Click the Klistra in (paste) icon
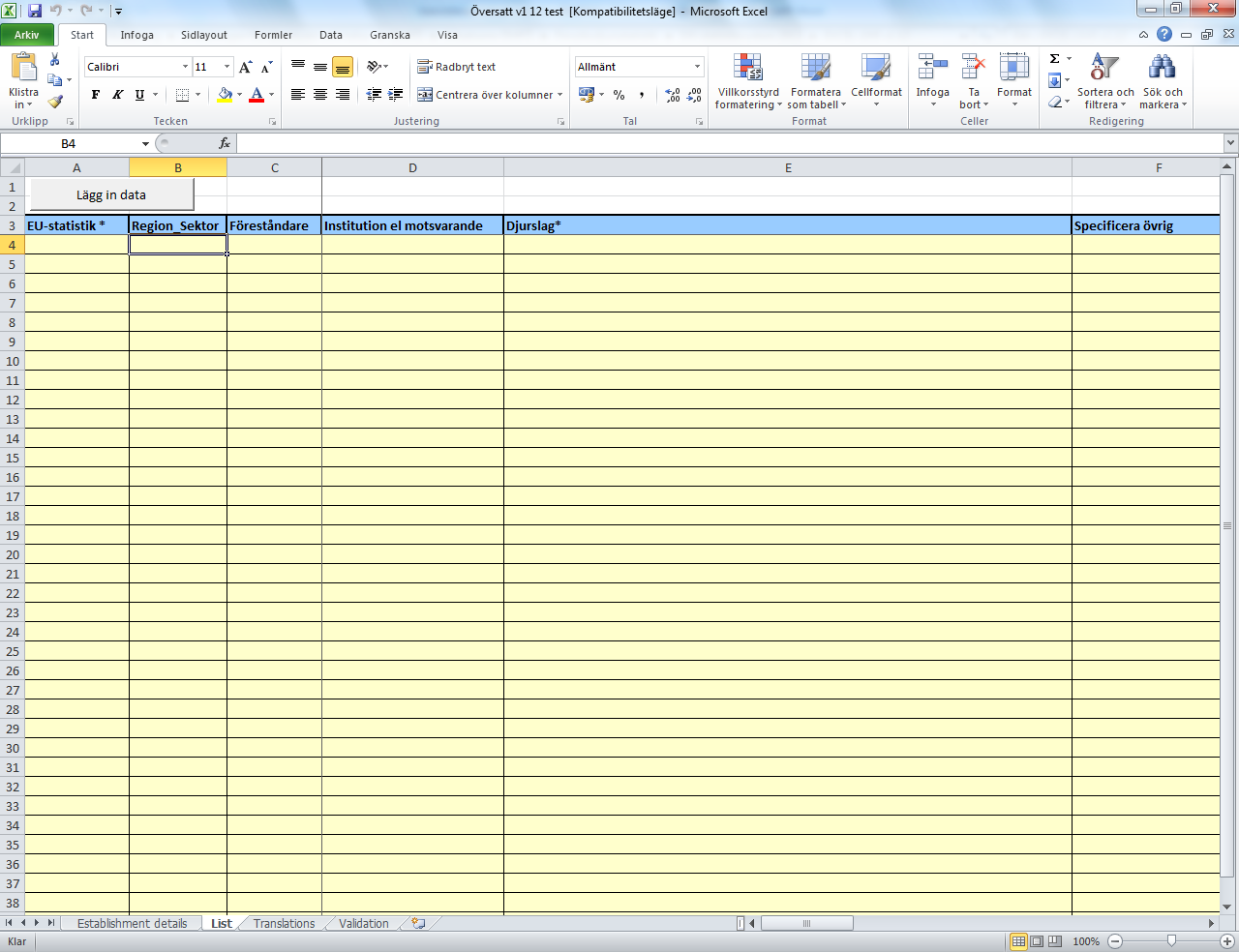 tap(23, 68)
